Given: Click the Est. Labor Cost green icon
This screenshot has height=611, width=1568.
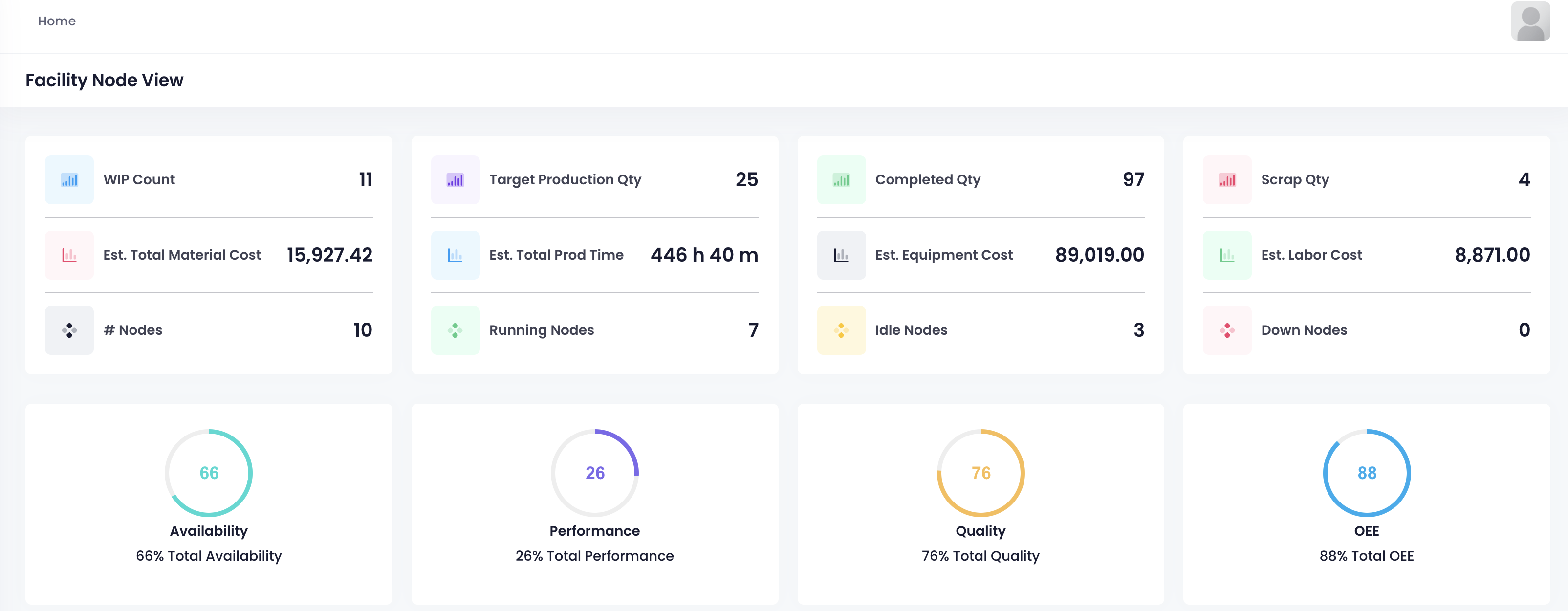Looking at the screenshot, I should click(x=1226, y=255).
